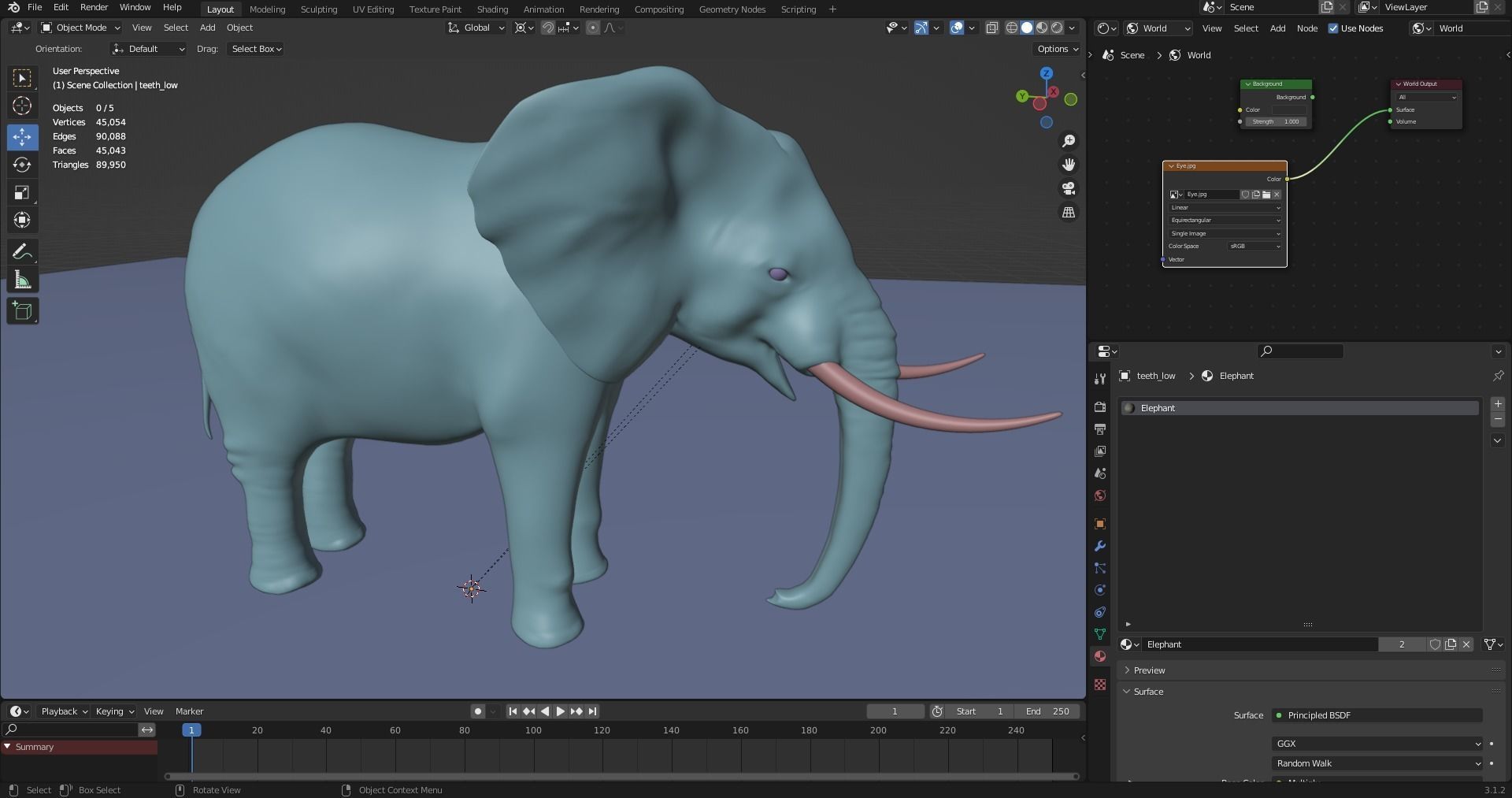
Task: Toggle X-ray mode in viewport header
Action: 991,28
